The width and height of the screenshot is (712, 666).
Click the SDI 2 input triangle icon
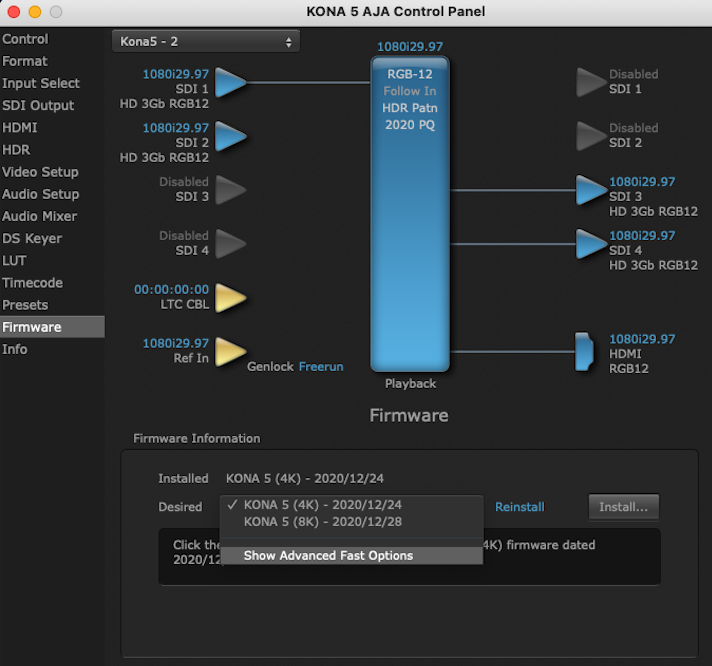[231, 136]
